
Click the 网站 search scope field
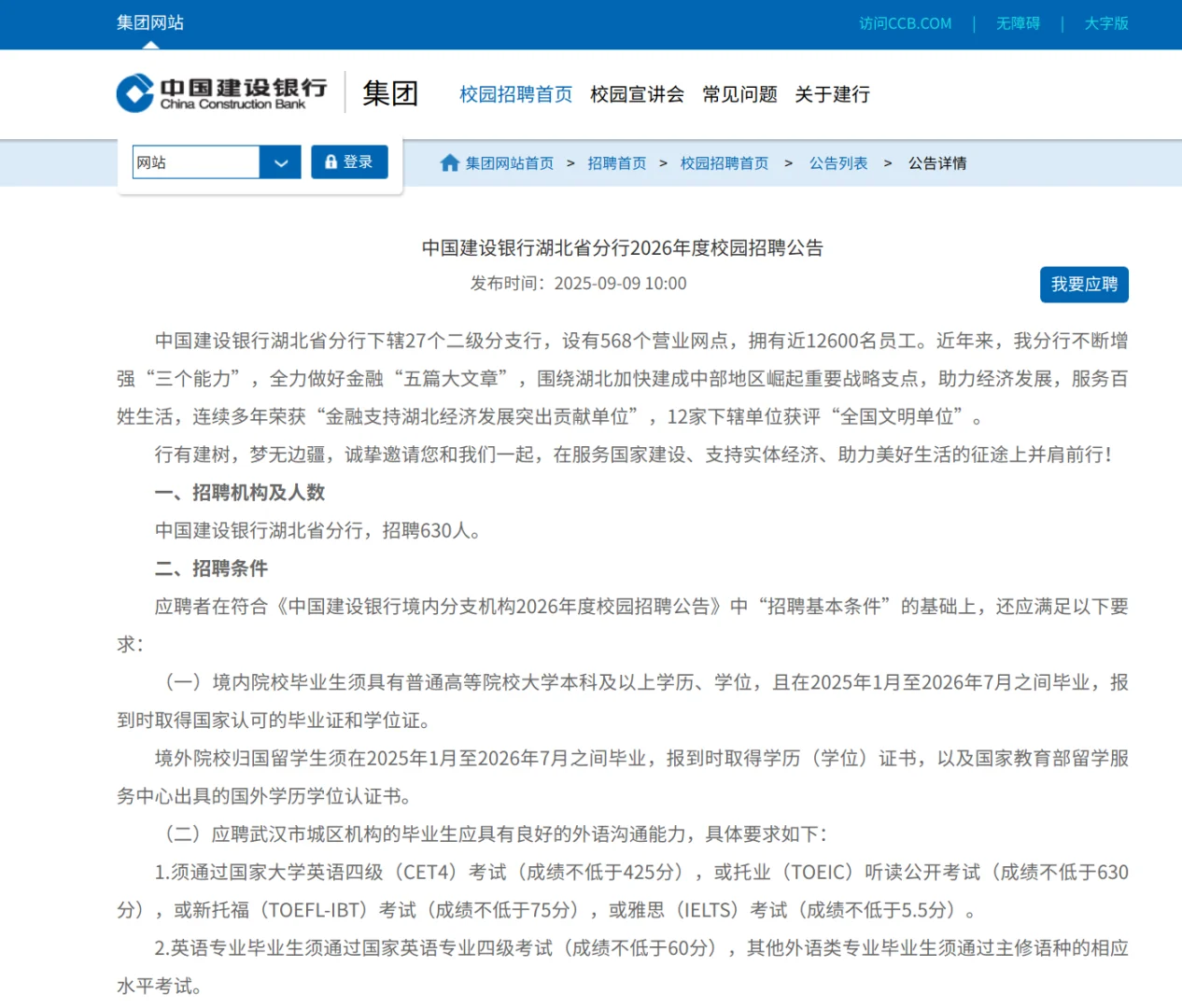click(196, 162)
